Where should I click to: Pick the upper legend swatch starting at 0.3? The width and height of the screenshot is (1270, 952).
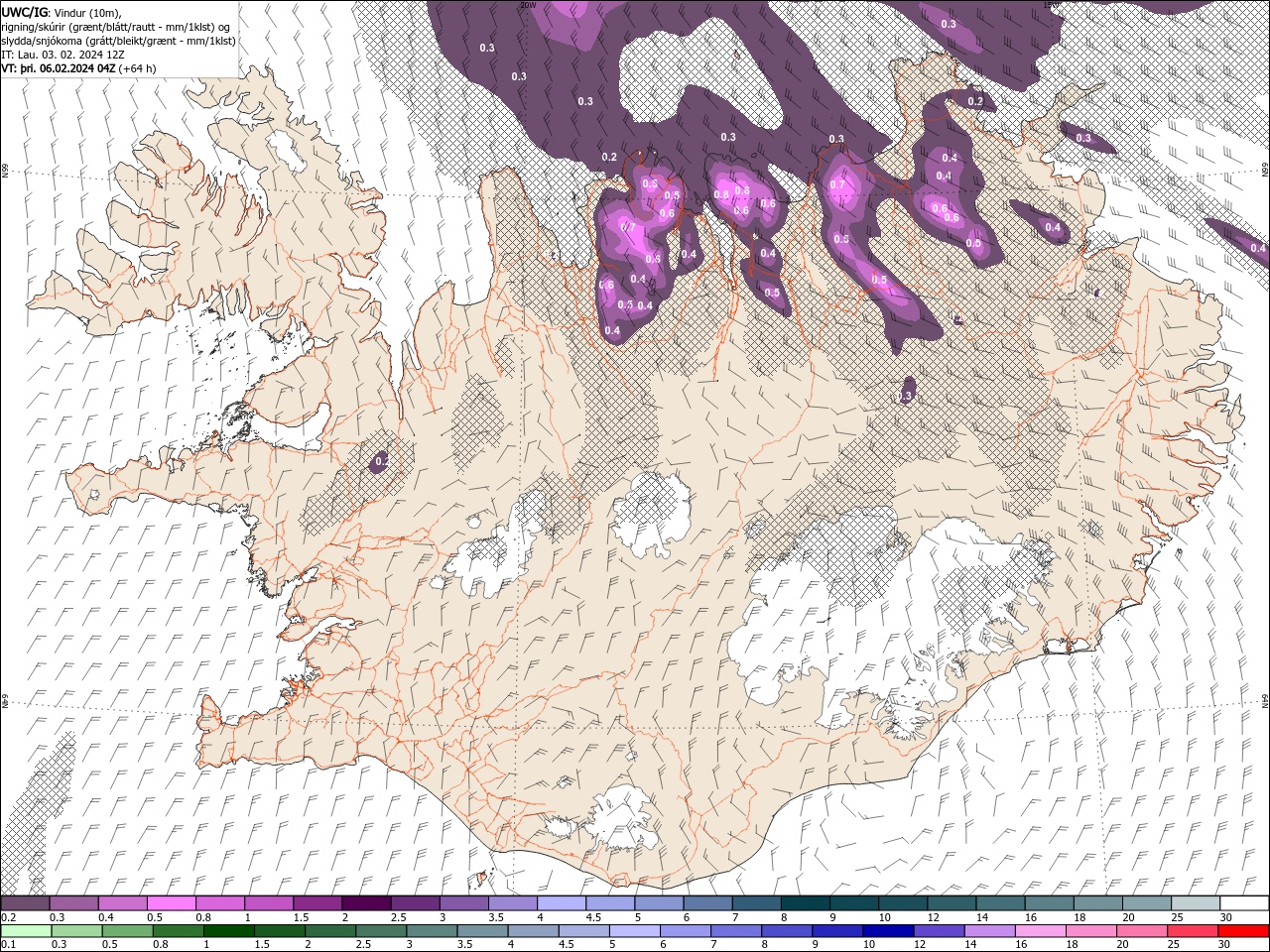coord(73,902)
